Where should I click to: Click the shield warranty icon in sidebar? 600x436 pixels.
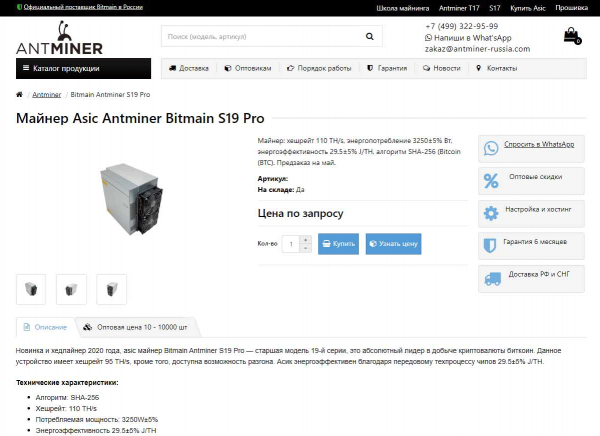coord(490,246)
